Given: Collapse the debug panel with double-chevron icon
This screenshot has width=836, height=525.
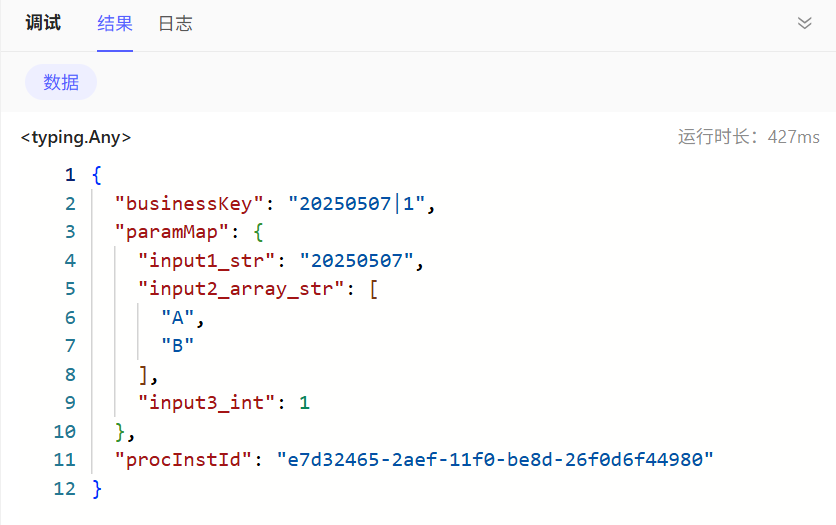Looking at the screenshot, I should pos(805,23).
